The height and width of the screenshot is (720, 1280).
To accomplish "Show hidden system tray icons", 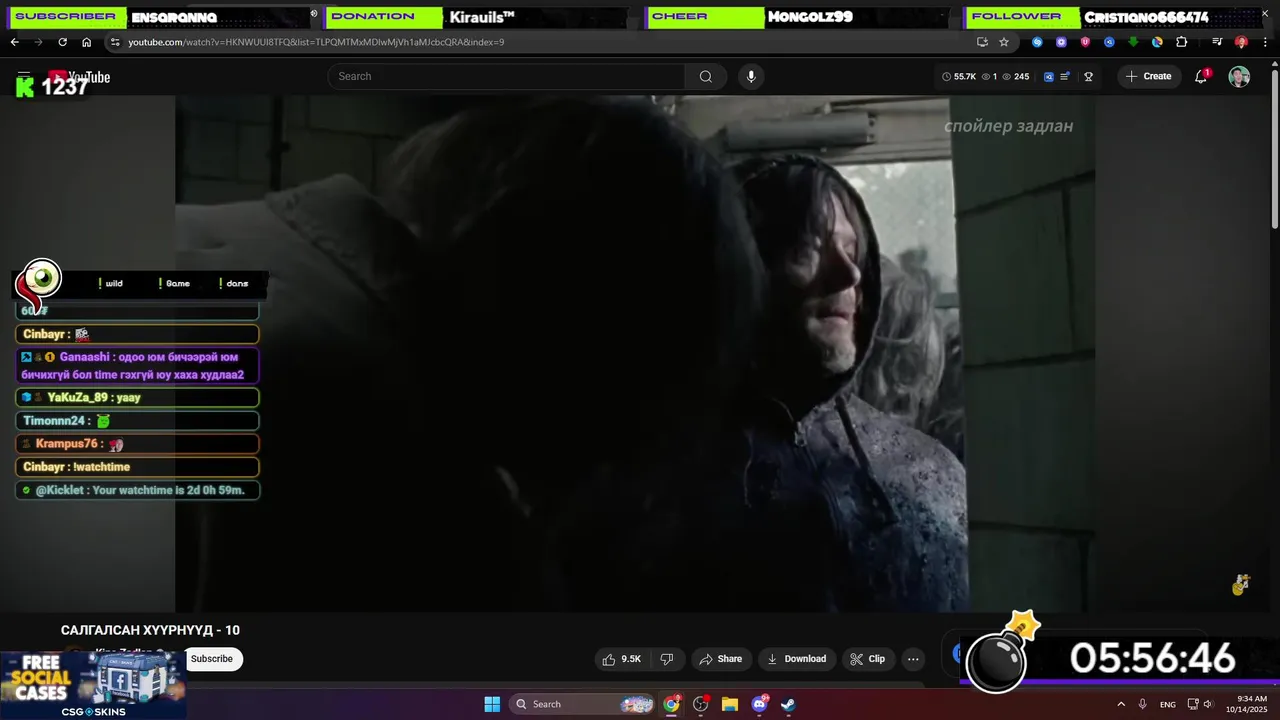I will (1121, 704).
